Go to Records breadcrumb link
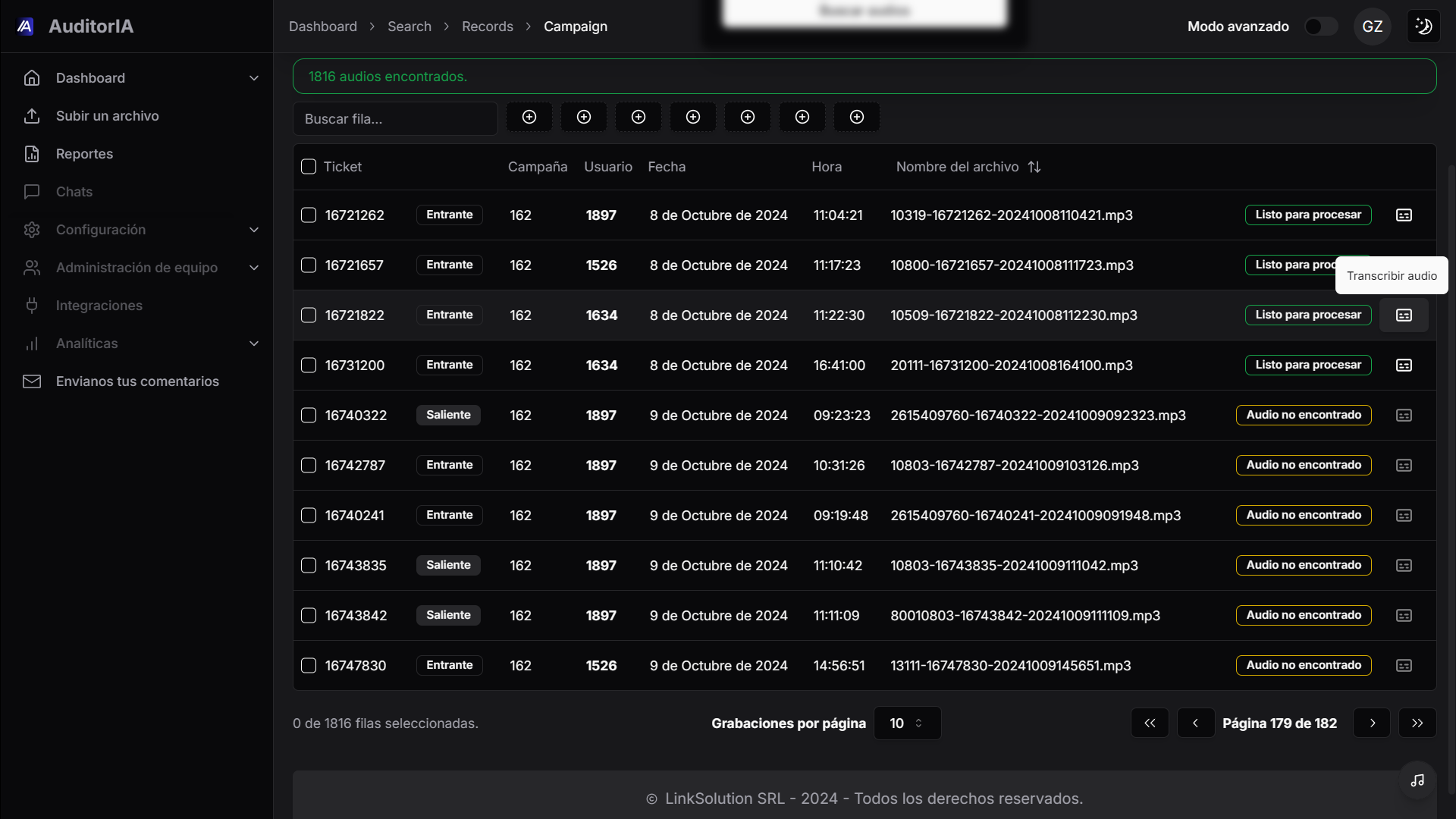 (487, 27)
